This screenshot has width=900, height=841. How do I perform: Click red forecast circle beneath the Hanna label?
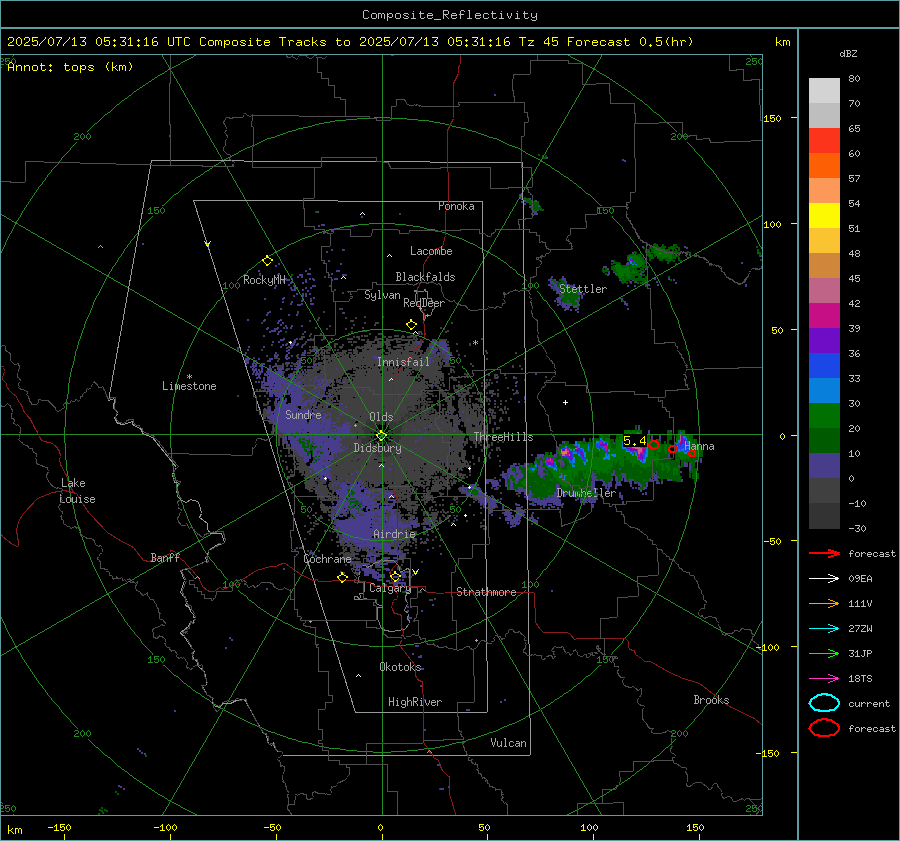pyautogui.click(x=692, y=454)
